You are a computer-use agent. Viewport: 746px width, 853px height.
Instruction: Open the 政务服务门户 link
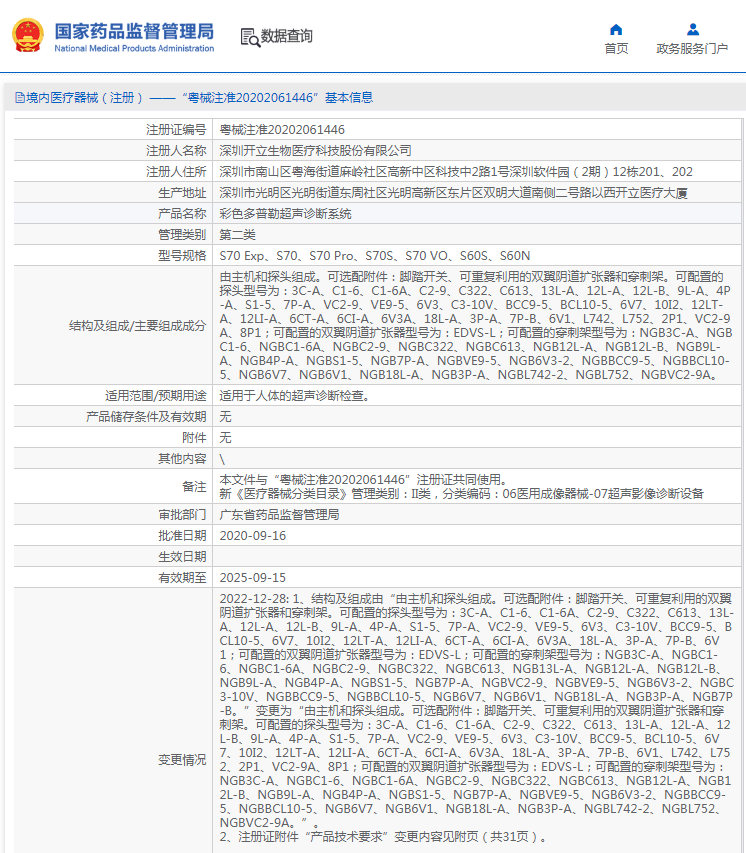(x=692, y=39)
